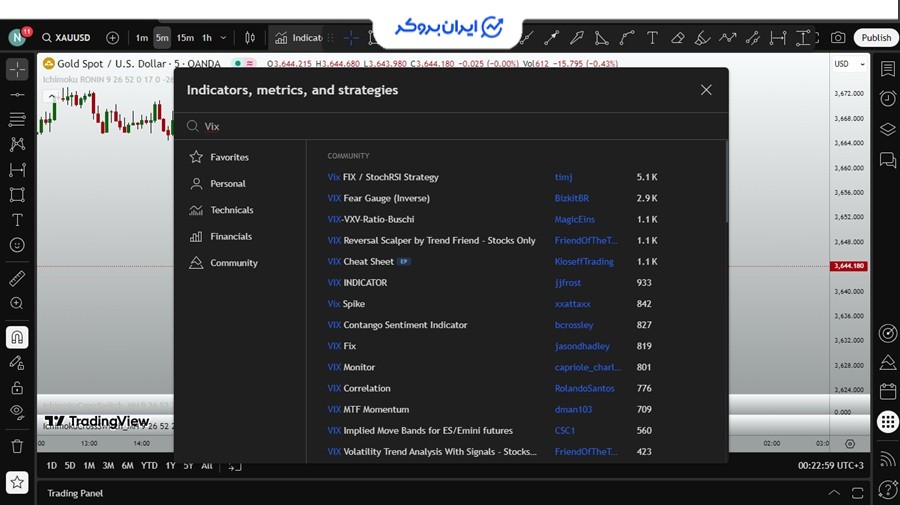Expand the time interval dropdown arrow
Screen dimensions: 900x505
223,38
